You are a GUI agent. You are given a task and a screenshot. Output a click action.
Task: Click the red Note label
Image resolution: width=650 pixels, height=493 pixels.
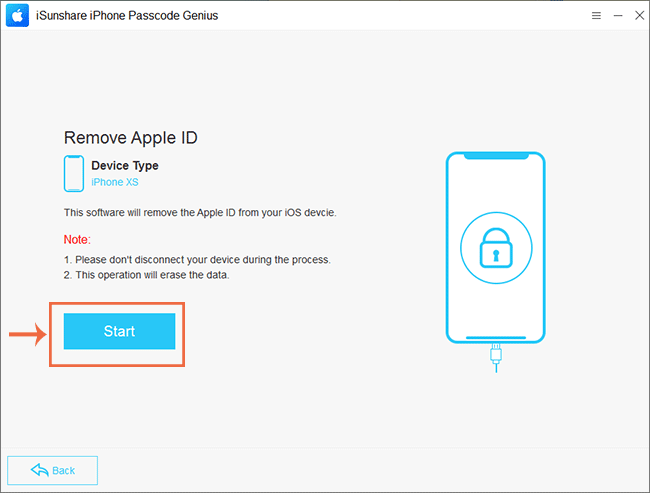pos(77,239)
